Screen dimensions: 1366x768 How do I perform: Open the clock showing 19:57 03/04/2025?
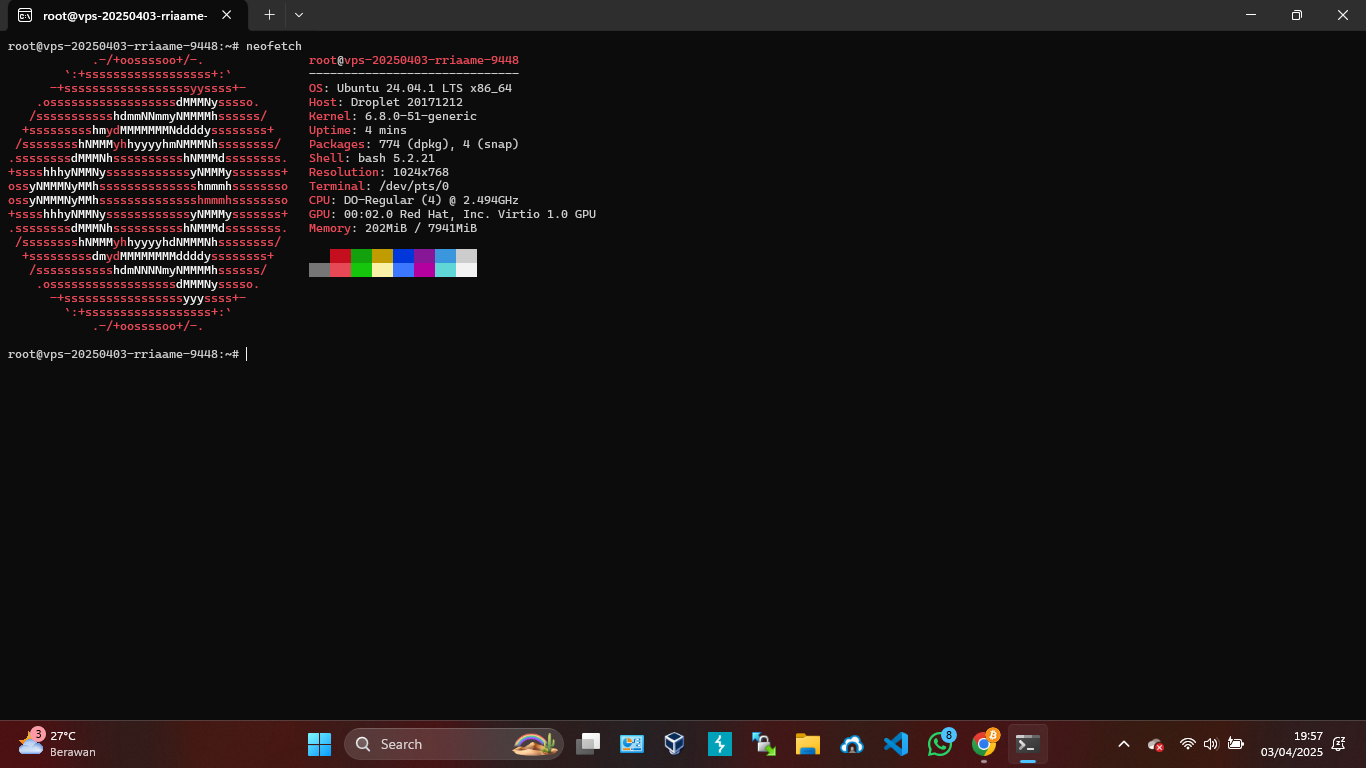pyautogui.click(x=1291, y=744)
